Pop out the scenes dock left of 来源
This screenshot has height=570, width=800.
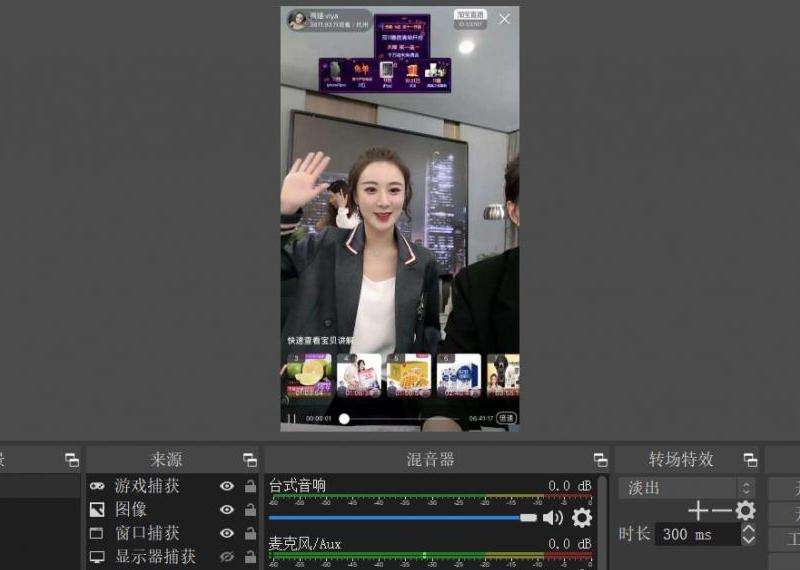point(72,460)
